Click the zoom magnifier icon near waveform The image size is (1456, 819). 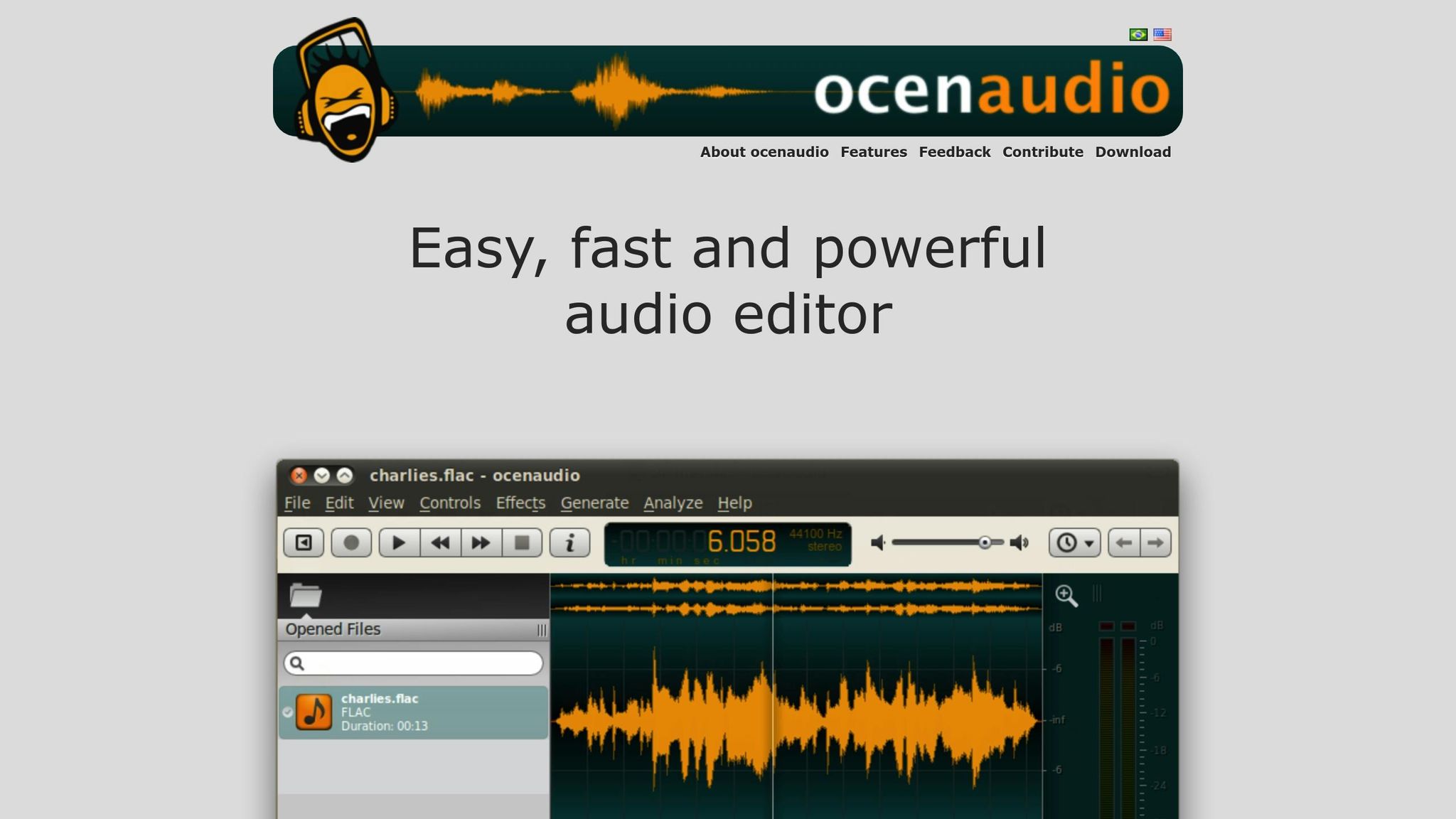coord(1066,596)
